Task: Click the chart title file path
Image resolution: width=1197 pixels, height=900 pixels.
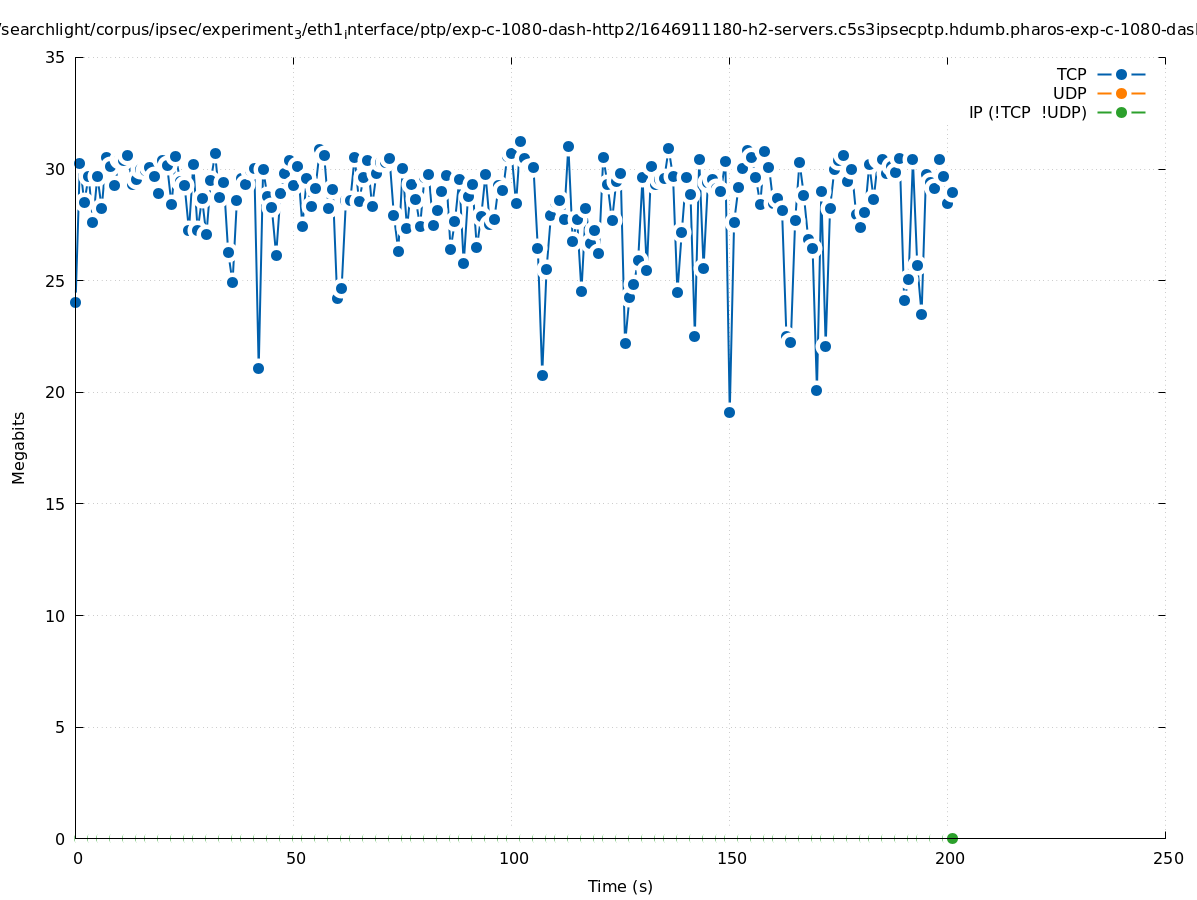Action: [x=598, y=29]
